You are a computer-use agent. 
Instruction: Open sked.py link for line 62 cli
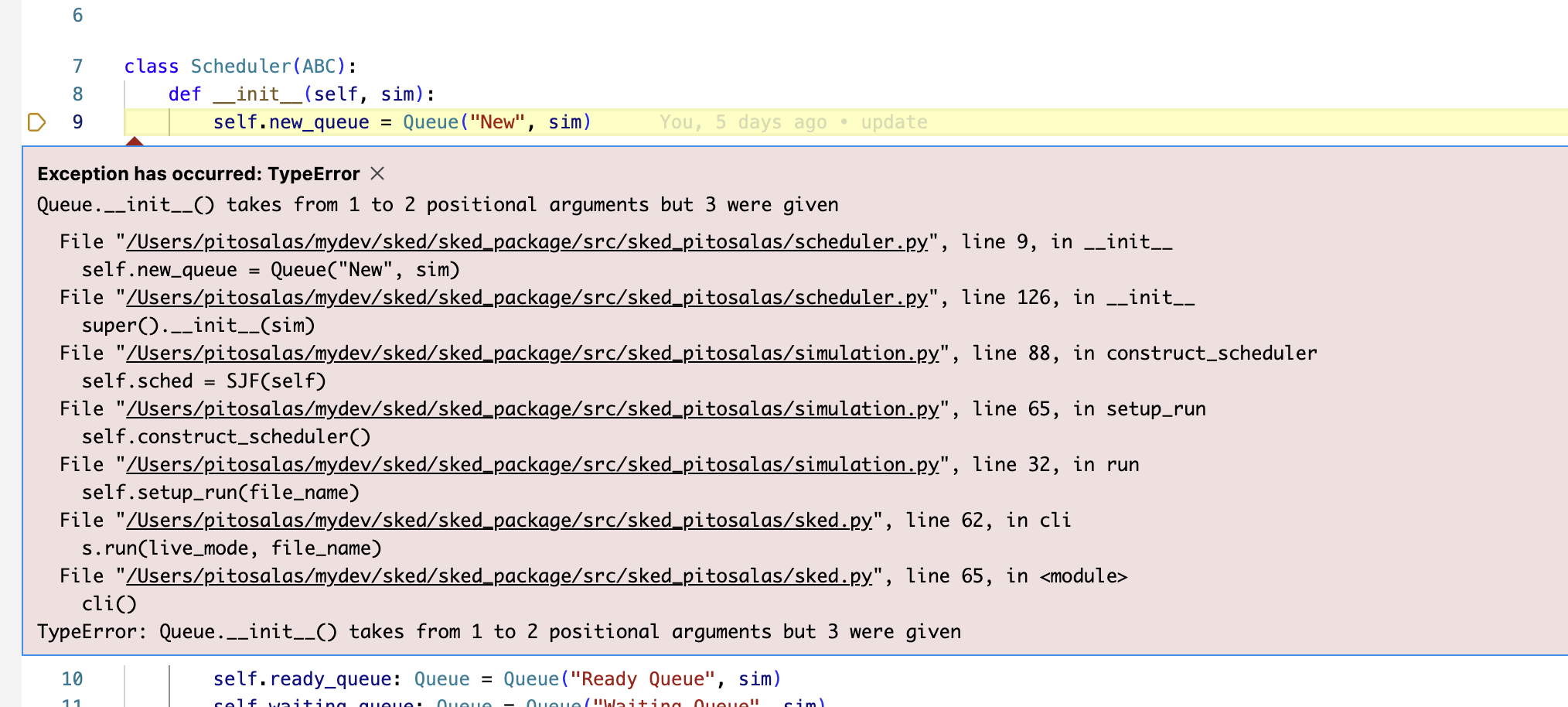click(x=499, y=521)
